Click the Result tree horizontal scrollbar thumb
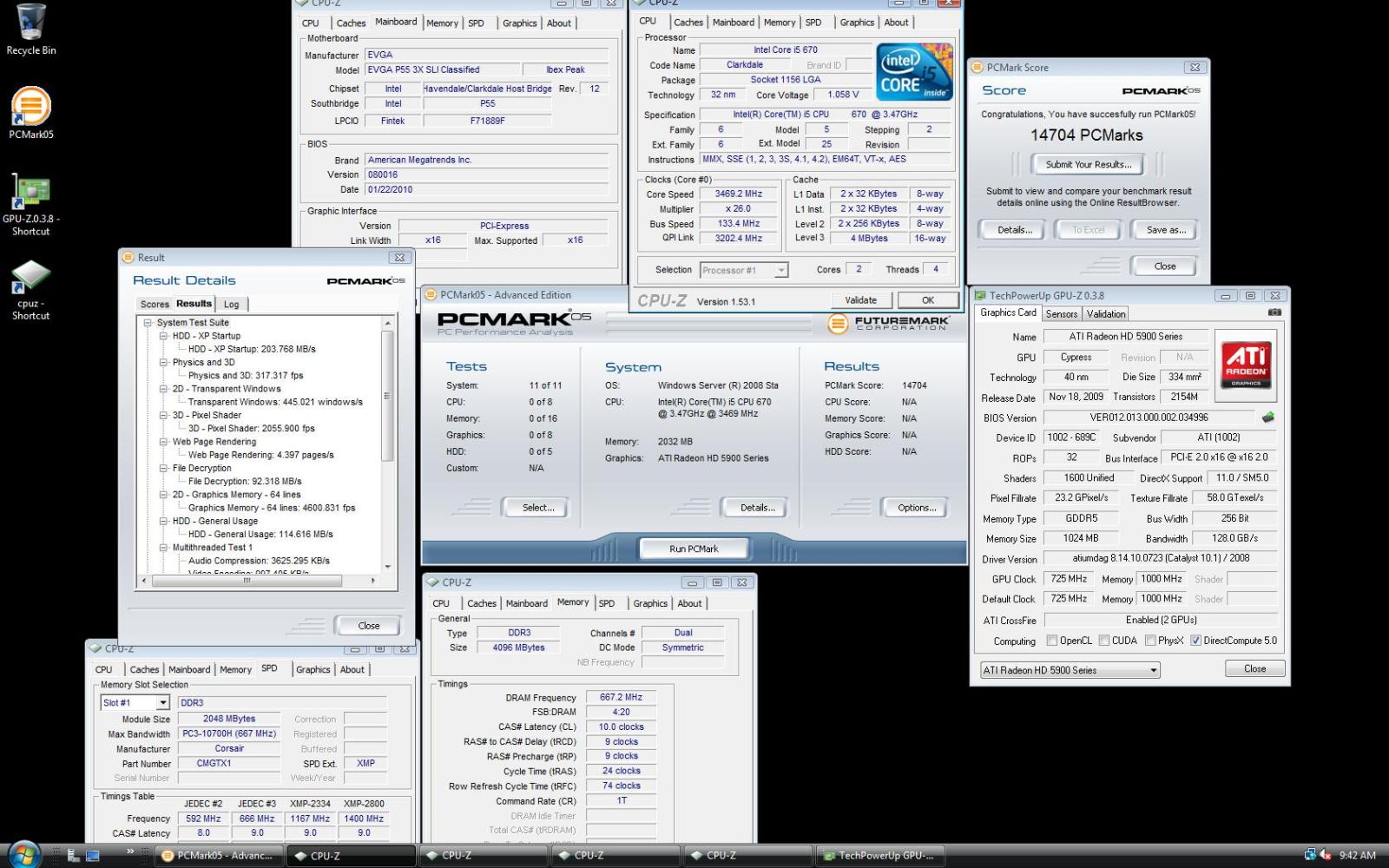This screenshot has height=868, width=1389. [247, 581]
